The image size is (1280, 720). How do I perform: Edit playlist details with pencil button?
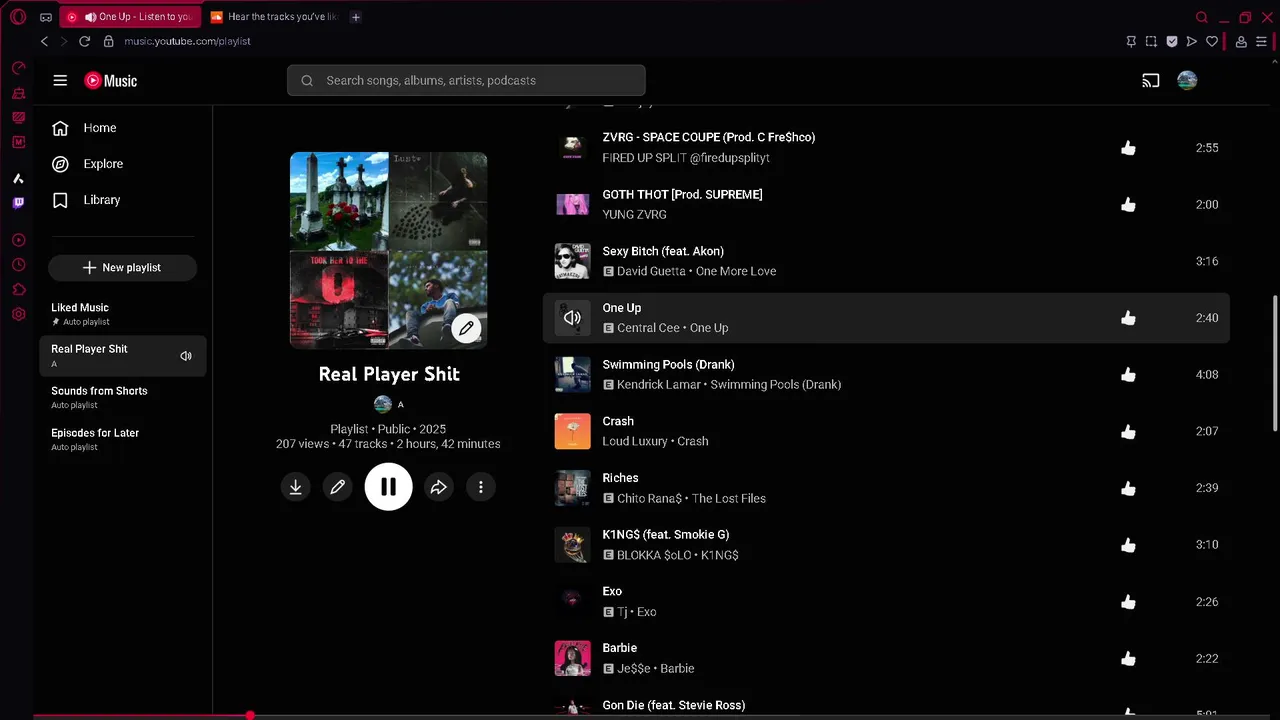click(338, 487)
